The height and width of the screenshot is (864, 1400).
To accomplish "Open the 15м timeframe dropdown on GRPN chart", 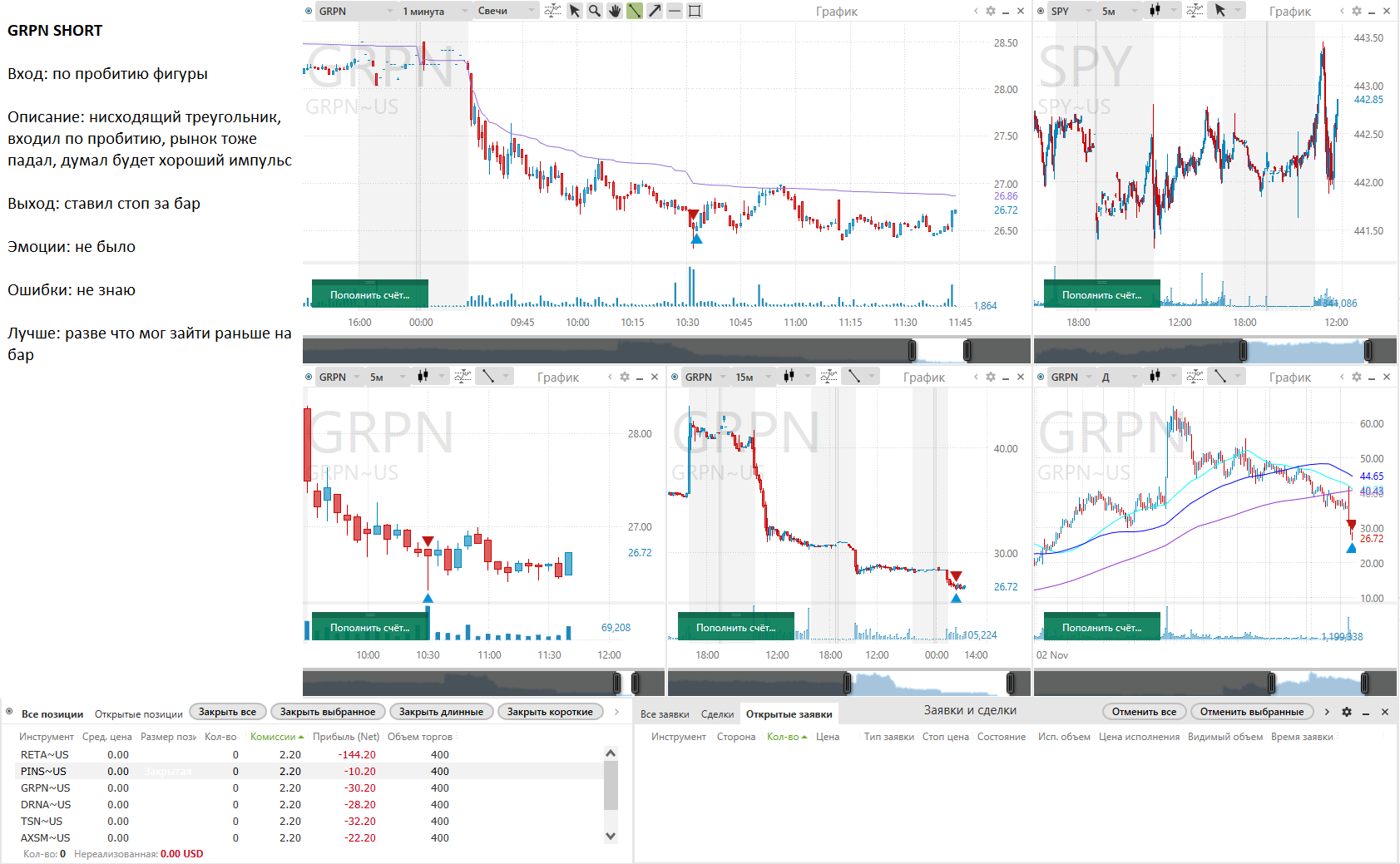I will point(753,377).
